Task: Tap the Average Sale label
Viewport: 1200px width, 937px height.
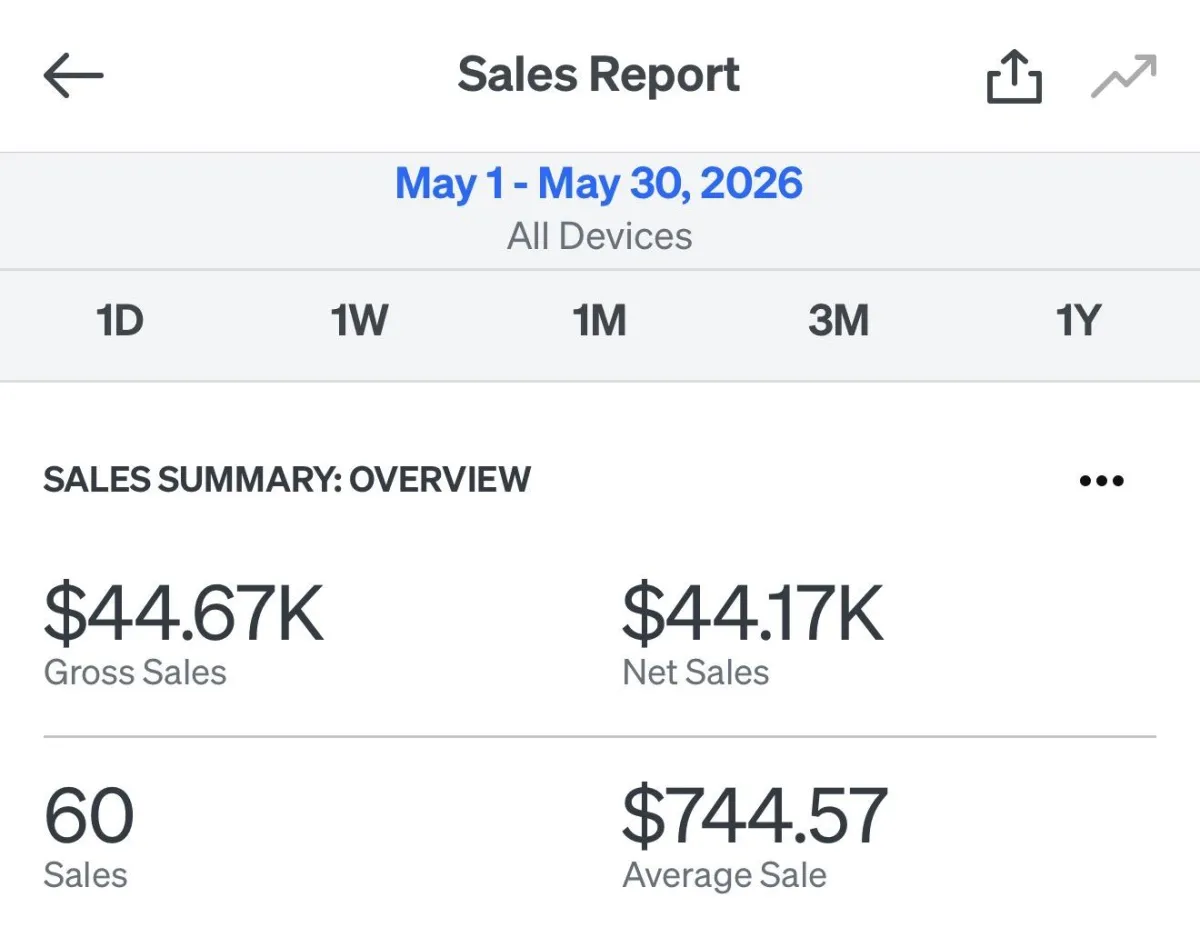Action: pos(725,875)
